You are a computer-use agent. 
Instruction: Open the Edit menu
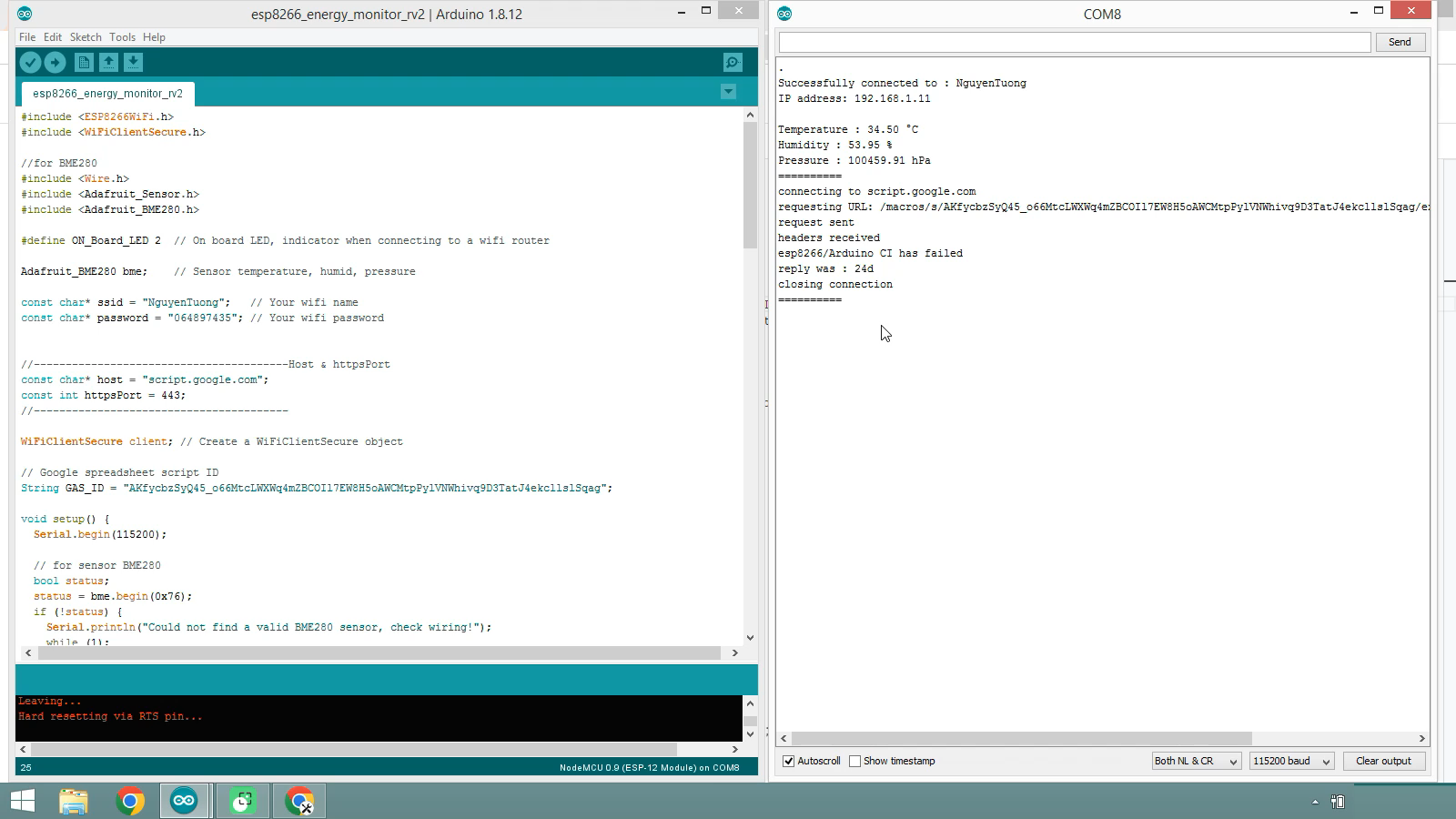click(53, 37)
